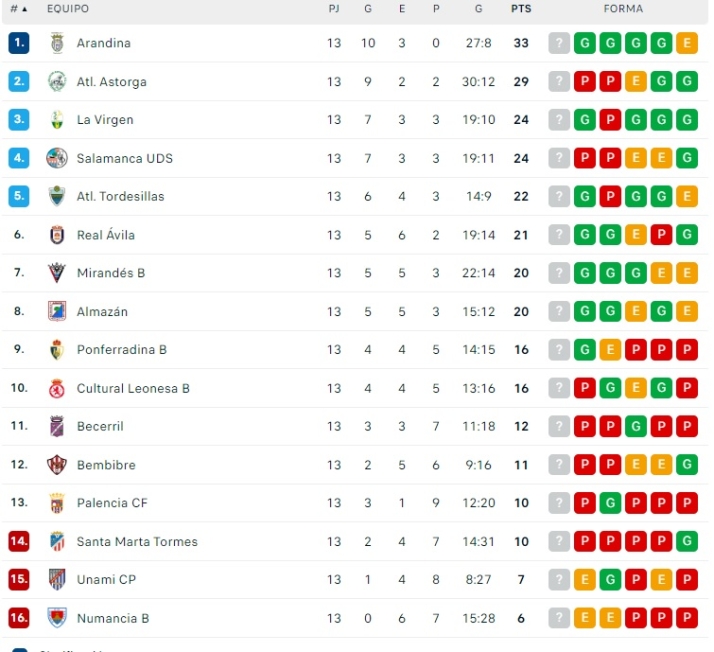
Task: Click the Arandina club crest icon
Action: [57, 43]
